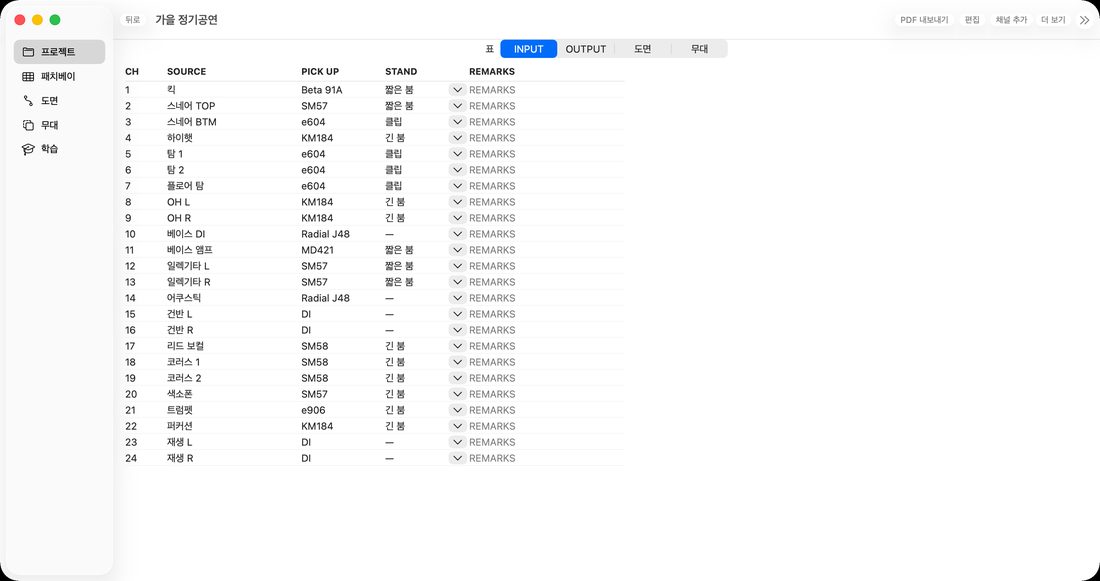The height and width of the screenshot is (581, 1100).
Task: Click the stacked-squares icon beside 무대
Action: coord(28,125)
